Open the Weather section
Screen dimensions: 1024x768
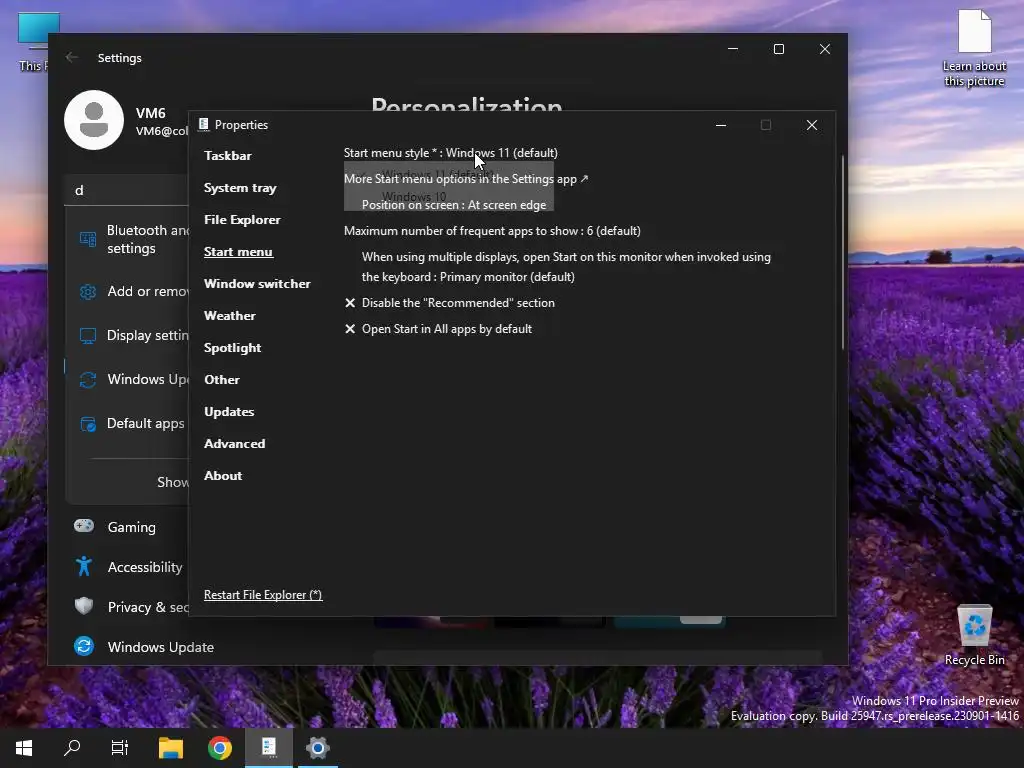tap(229, 315)
